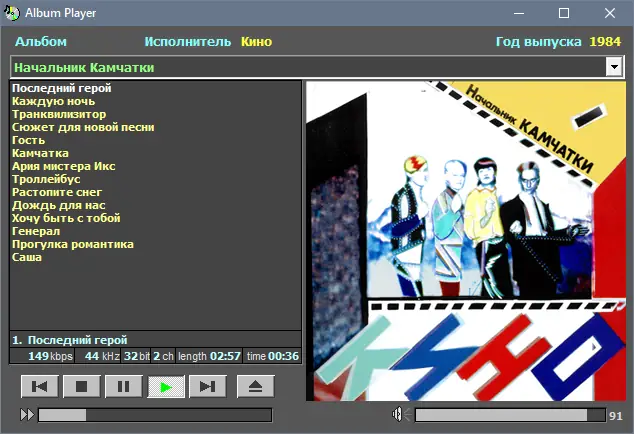Click the artist name Кино
Viewport: 634px width, 434px height.
256,42
